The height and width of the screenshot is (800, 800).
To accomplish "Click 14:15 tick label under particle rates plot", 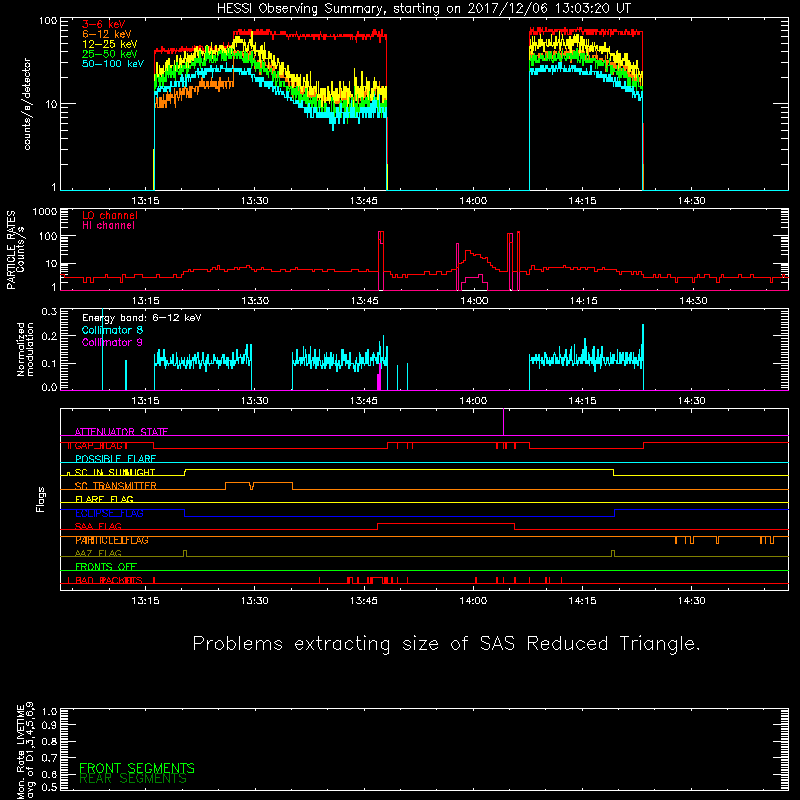I will coord(583,301).
